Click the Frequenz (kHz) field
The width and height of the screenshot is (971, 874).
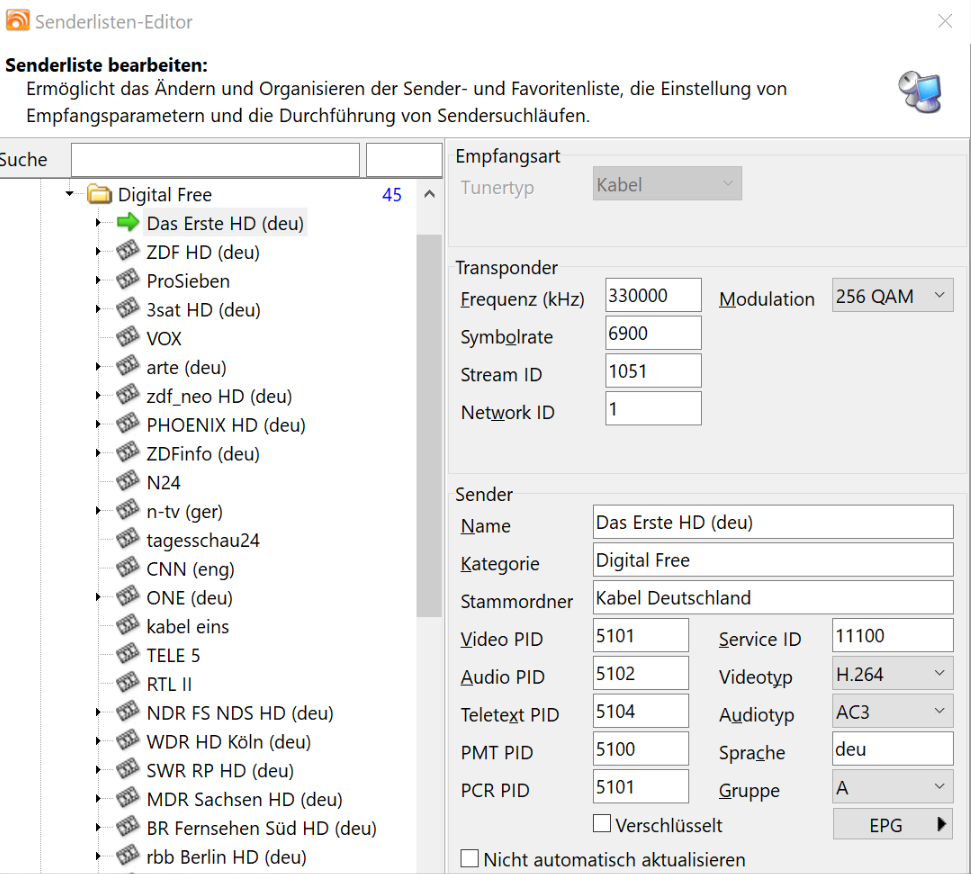point(653,295)
